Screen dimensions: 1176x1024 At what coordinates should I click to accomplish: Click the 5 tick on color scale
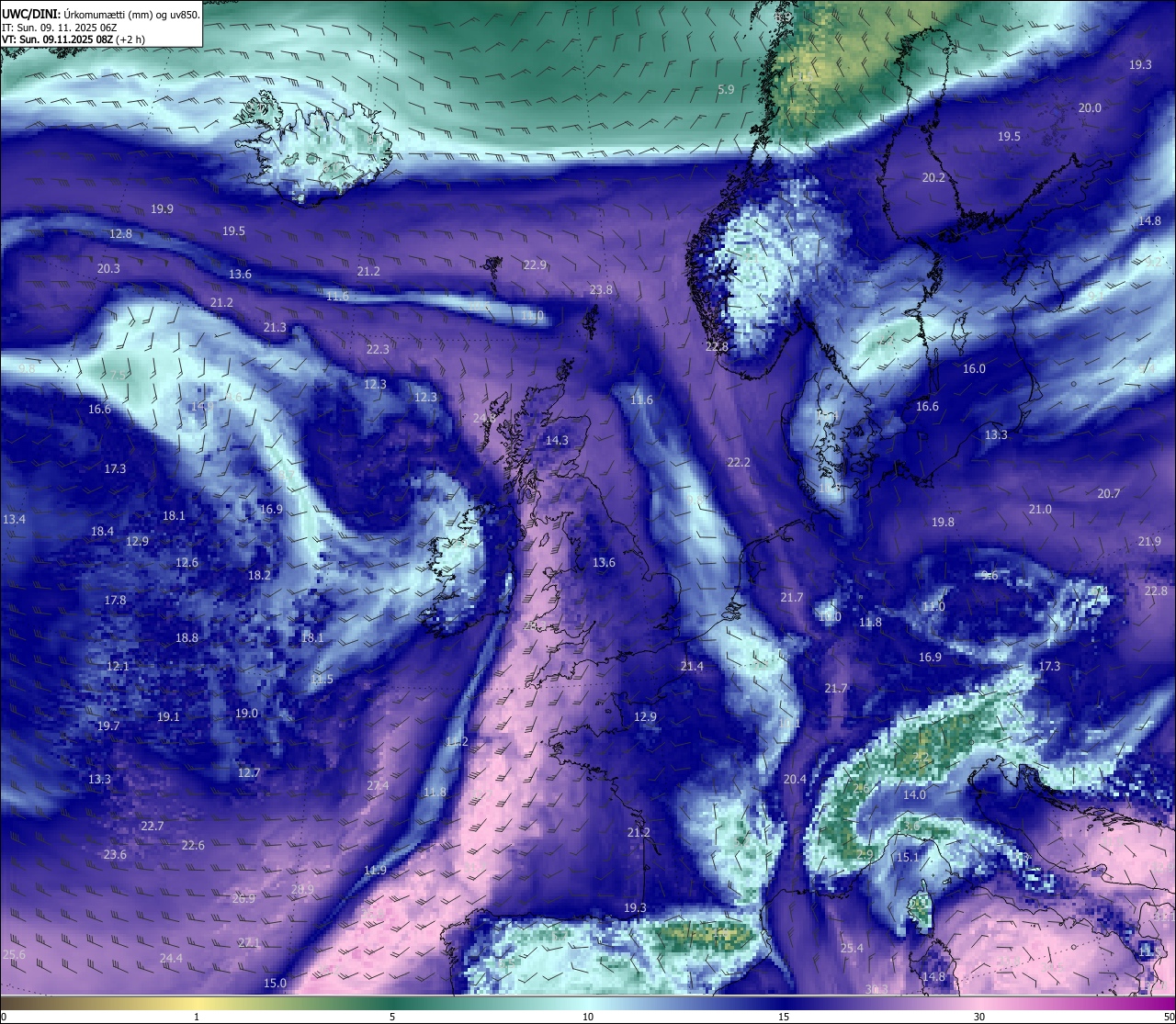pyautogui.click(x=392, y=1017)
